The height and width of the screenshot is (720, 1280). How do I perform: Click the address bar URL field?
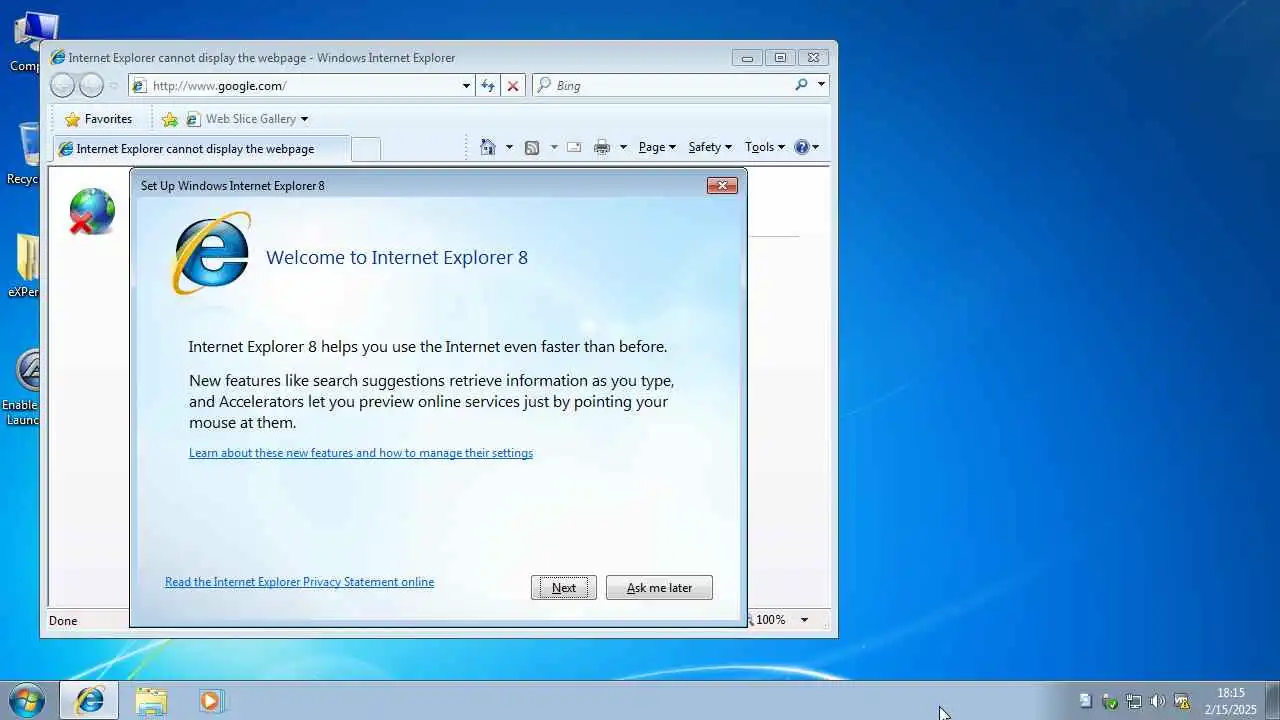[300, 86]
